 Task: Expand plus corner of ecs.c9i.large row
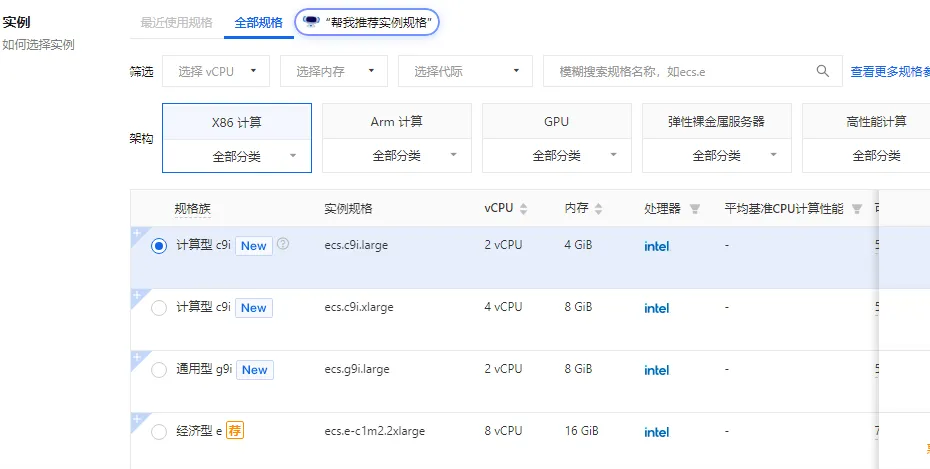(x=137, y=233)
